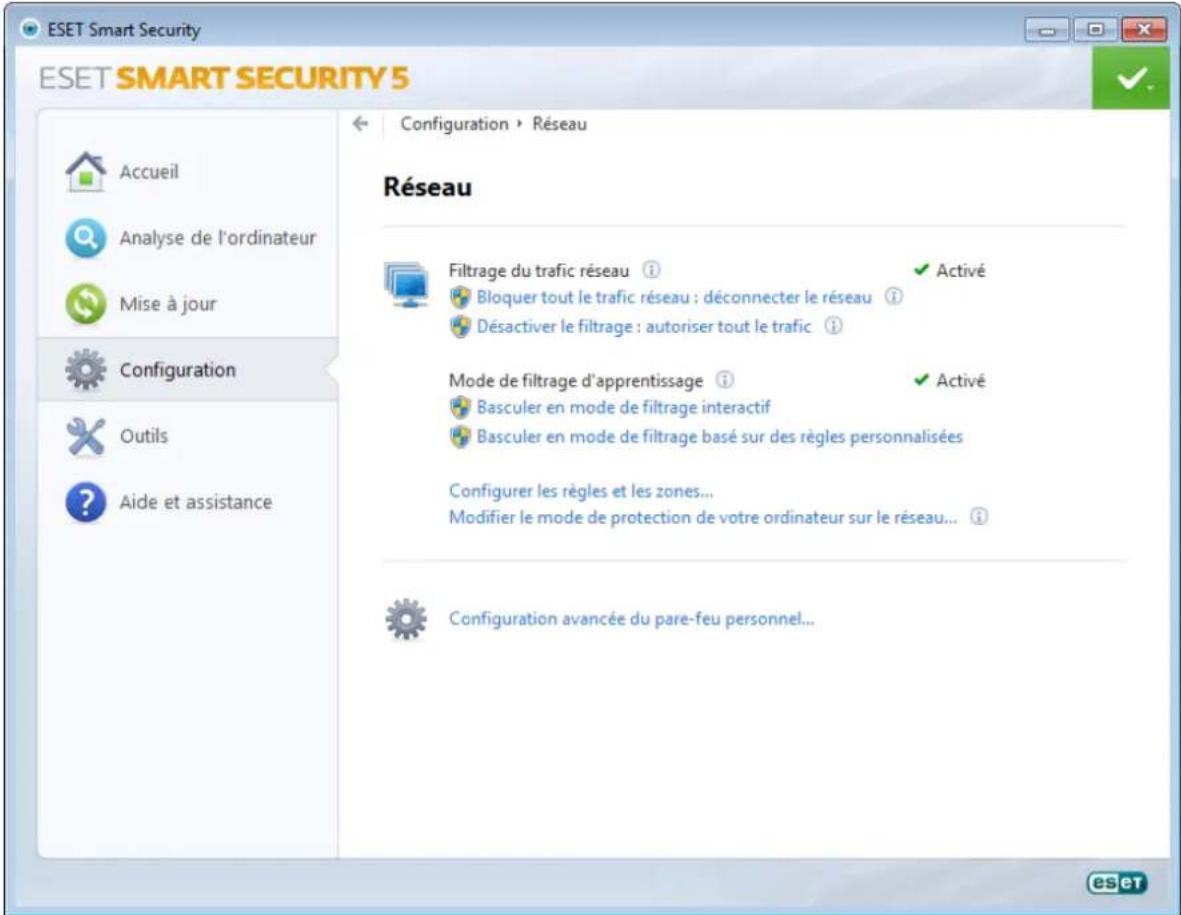Click the ESET Smart Security 5 banner logo

click(224, 78)
